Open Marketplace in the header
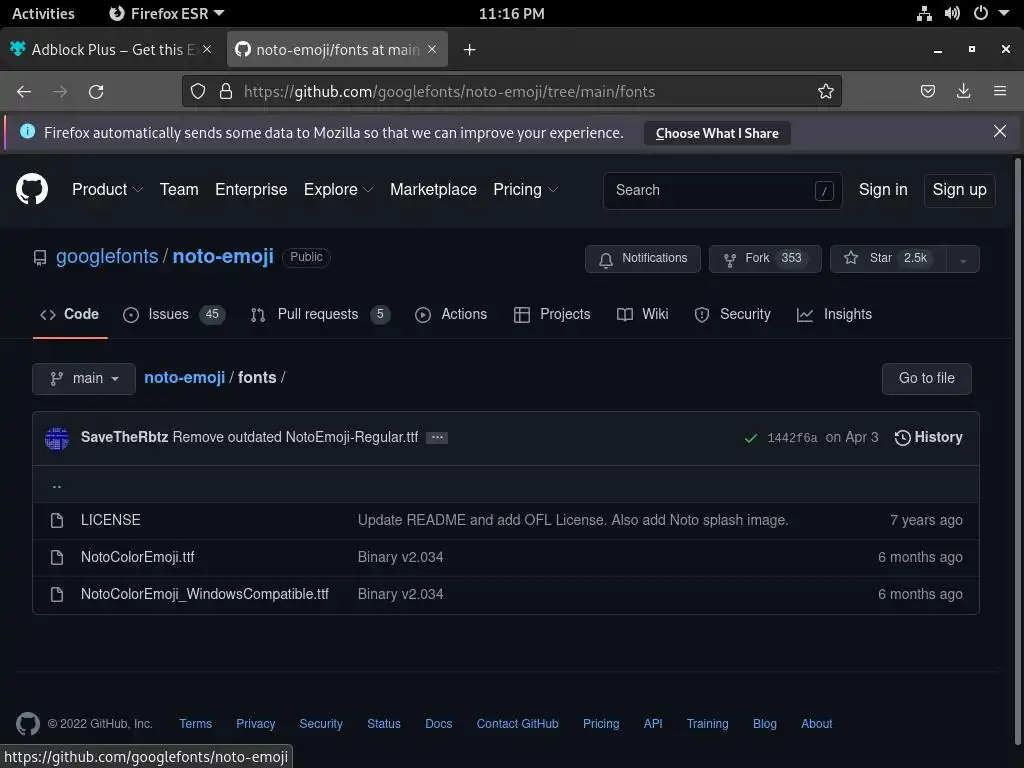1024x768 pixels. [433, 189]
